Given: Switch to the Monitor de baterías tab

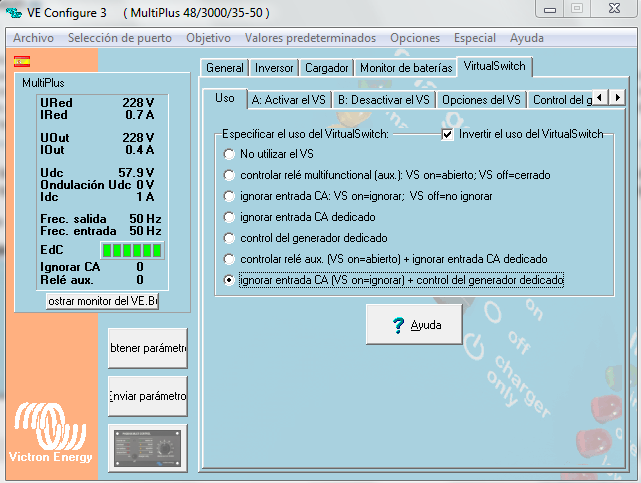Looking at the screenshot, I should click(406, 68).
